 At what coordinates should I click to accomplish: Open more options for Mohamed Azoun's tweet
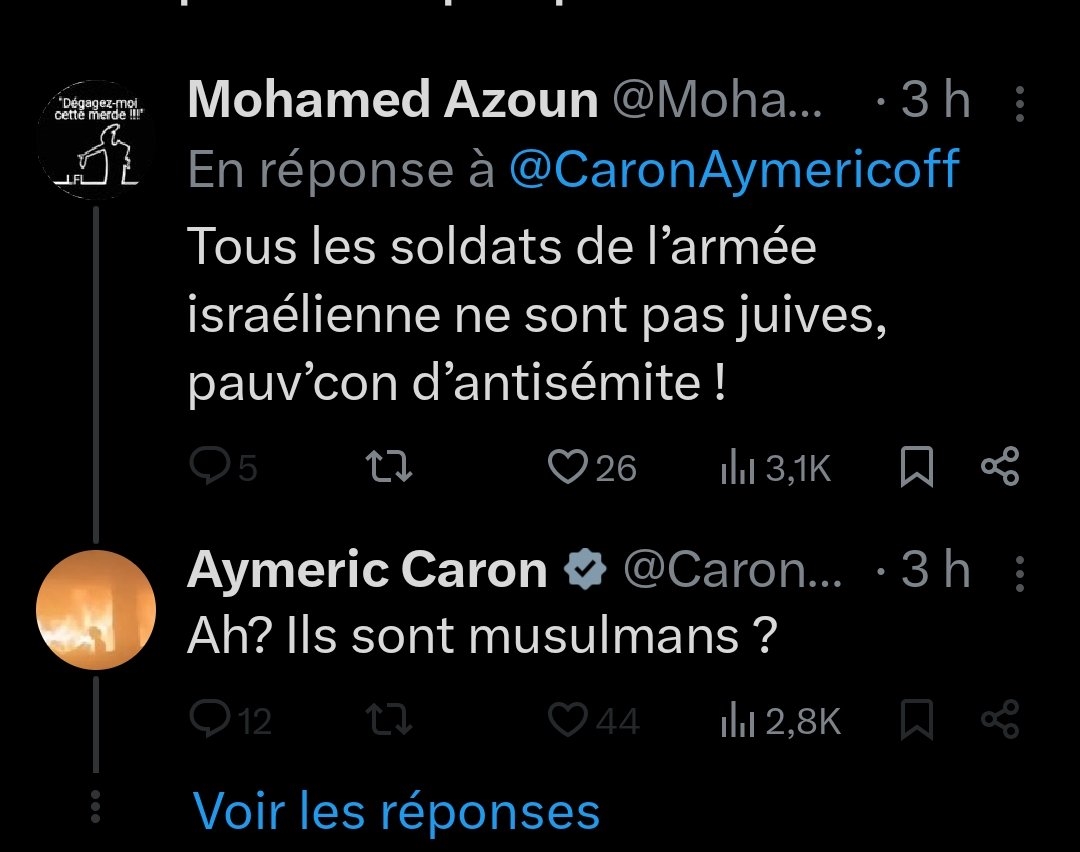[x=1019, y=102]
